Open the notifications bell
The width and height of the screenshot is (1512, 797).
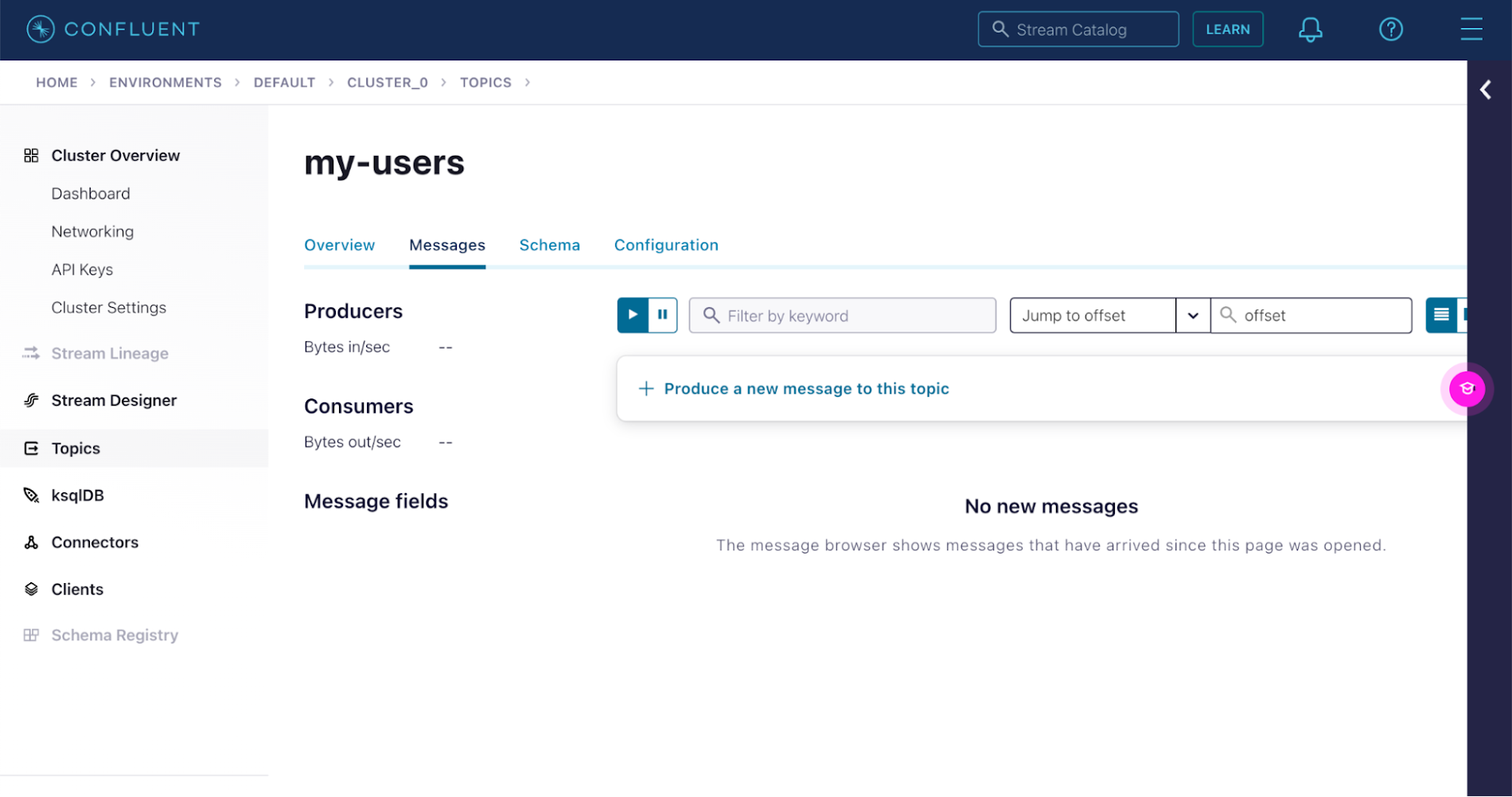click(x=1310, y=29)
